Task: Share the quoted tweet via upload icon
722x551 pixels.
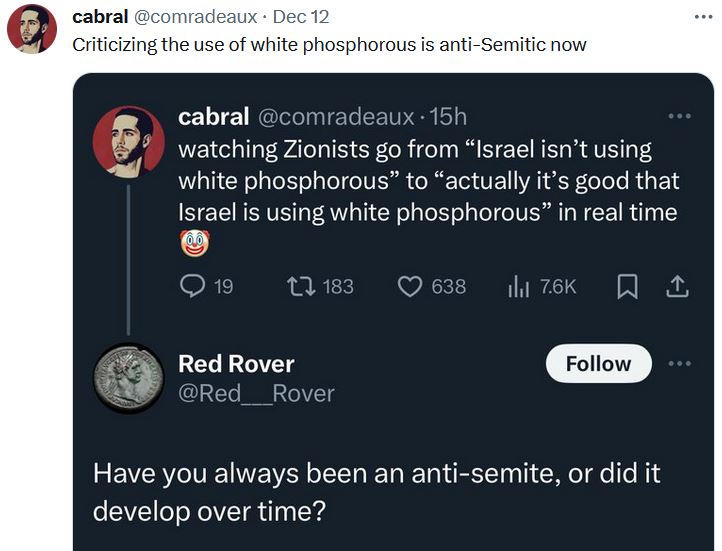Action: point(677,286)
